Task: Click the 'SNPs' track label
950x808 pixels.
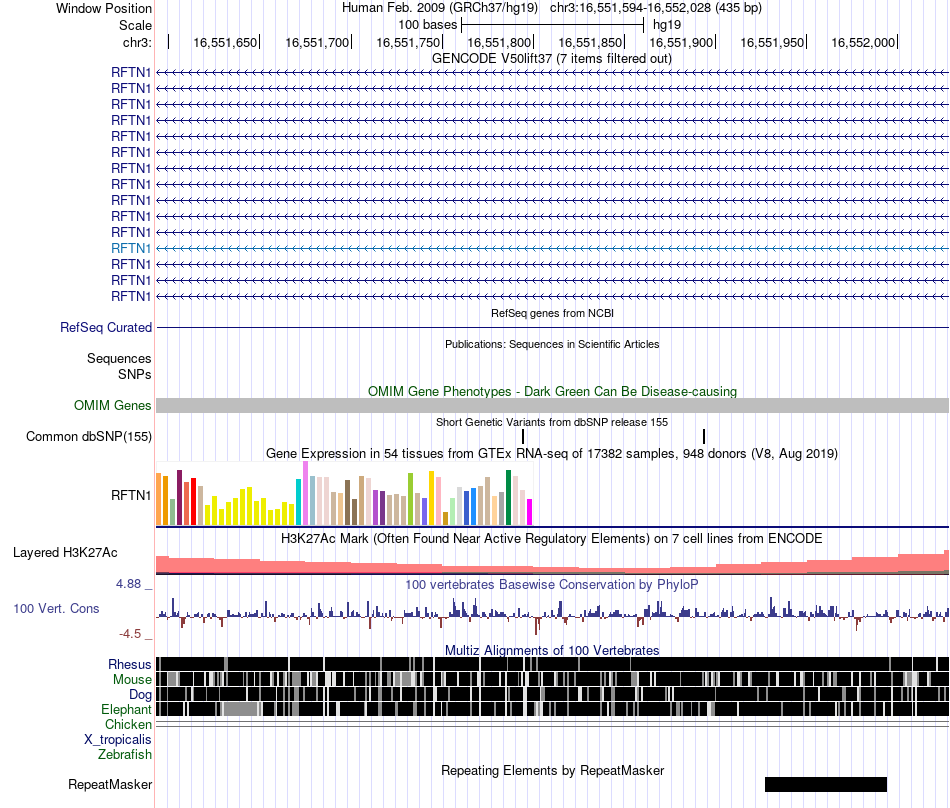Action: click(x=135, y=374)
